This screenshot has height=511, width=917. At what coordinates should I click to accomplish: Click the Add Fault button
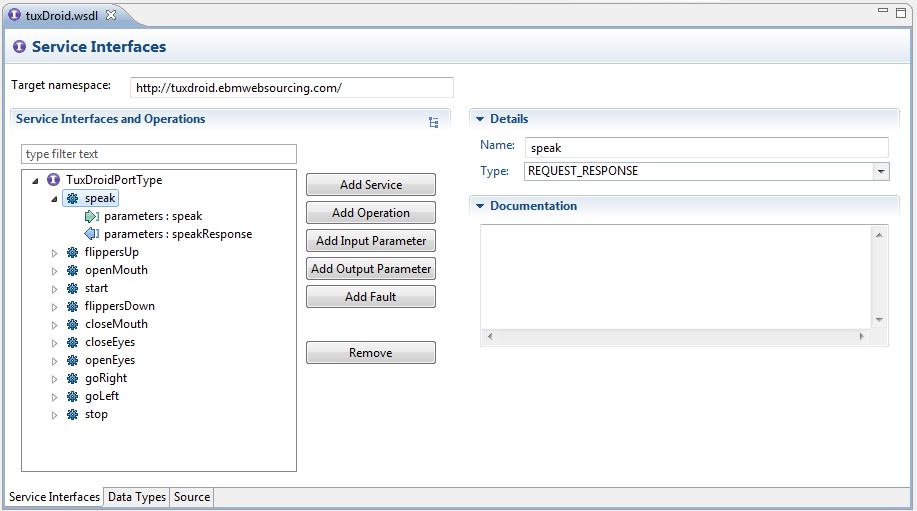pos(370,297)
